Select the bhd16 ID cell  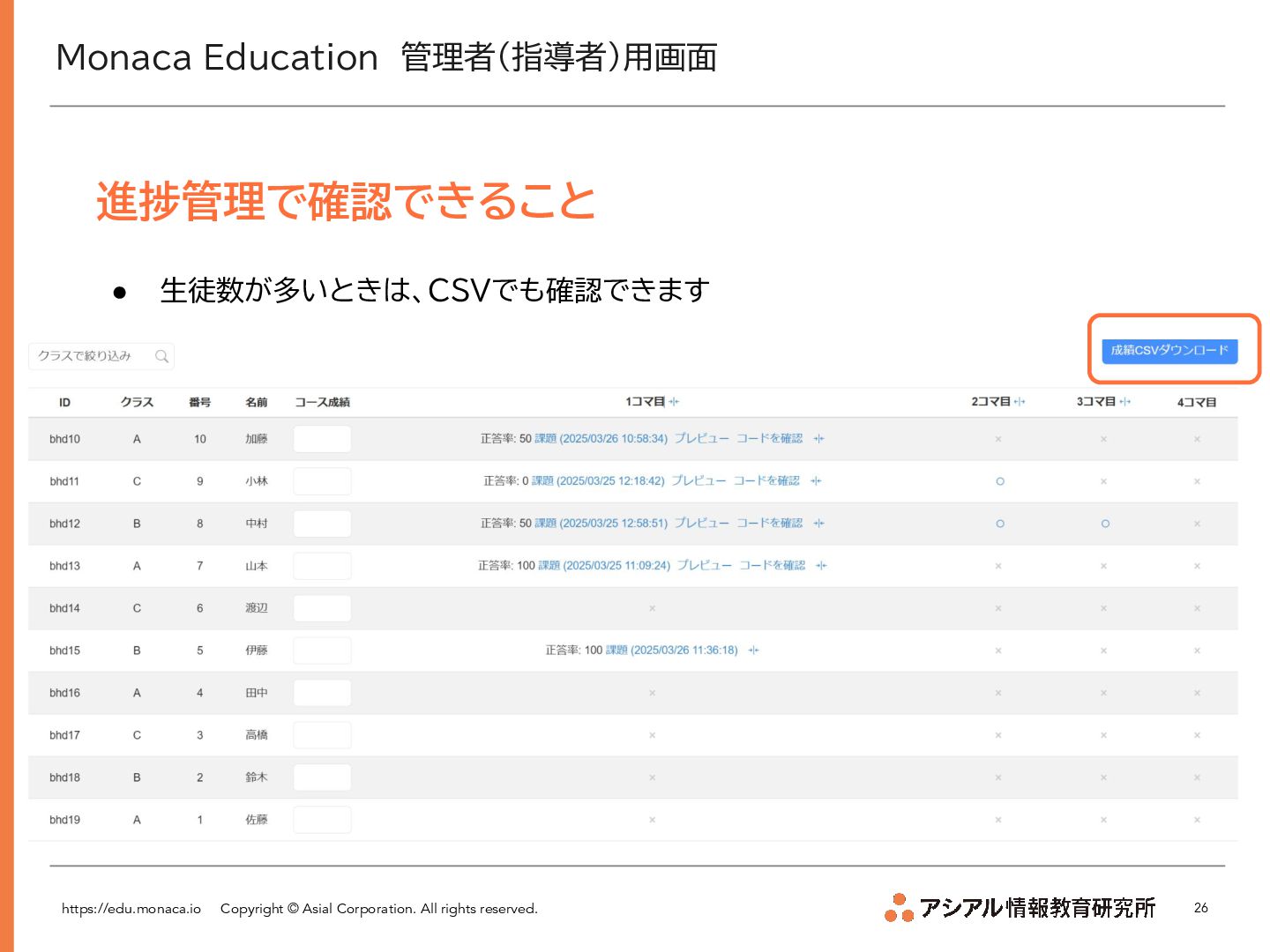64,693
